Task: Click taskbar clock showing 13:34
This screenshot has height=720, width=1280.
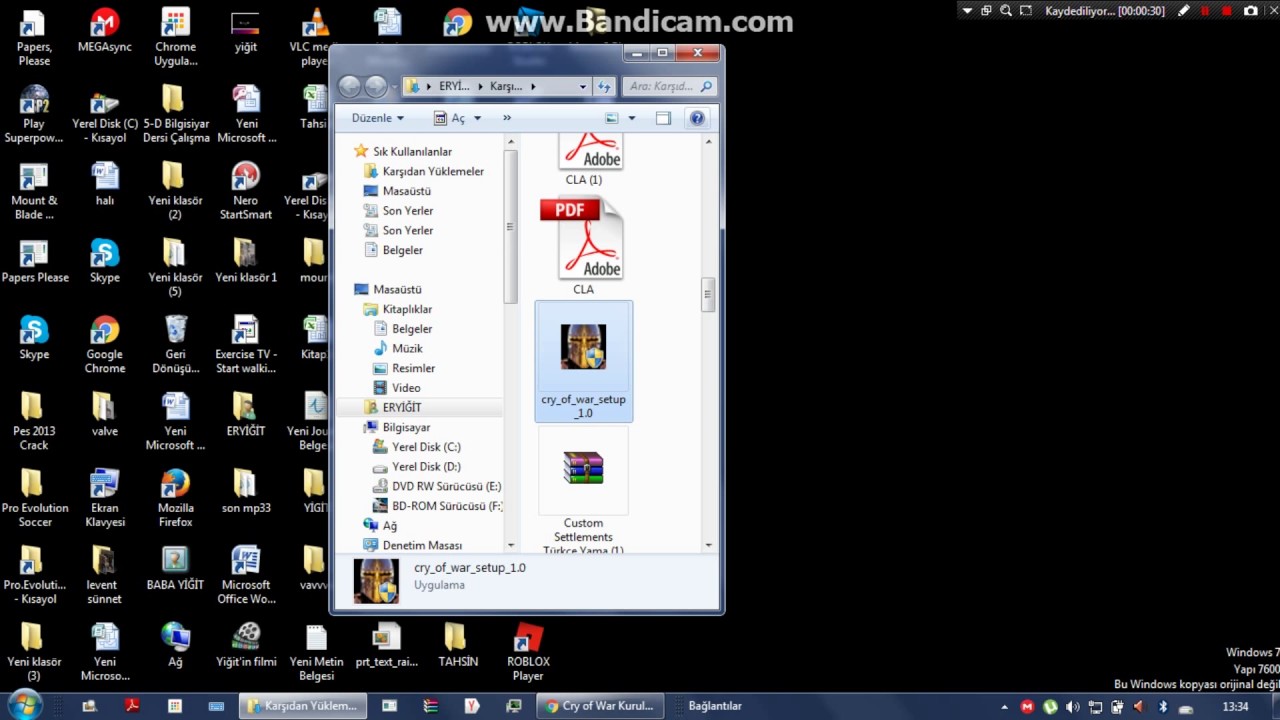Action: 1236,707
